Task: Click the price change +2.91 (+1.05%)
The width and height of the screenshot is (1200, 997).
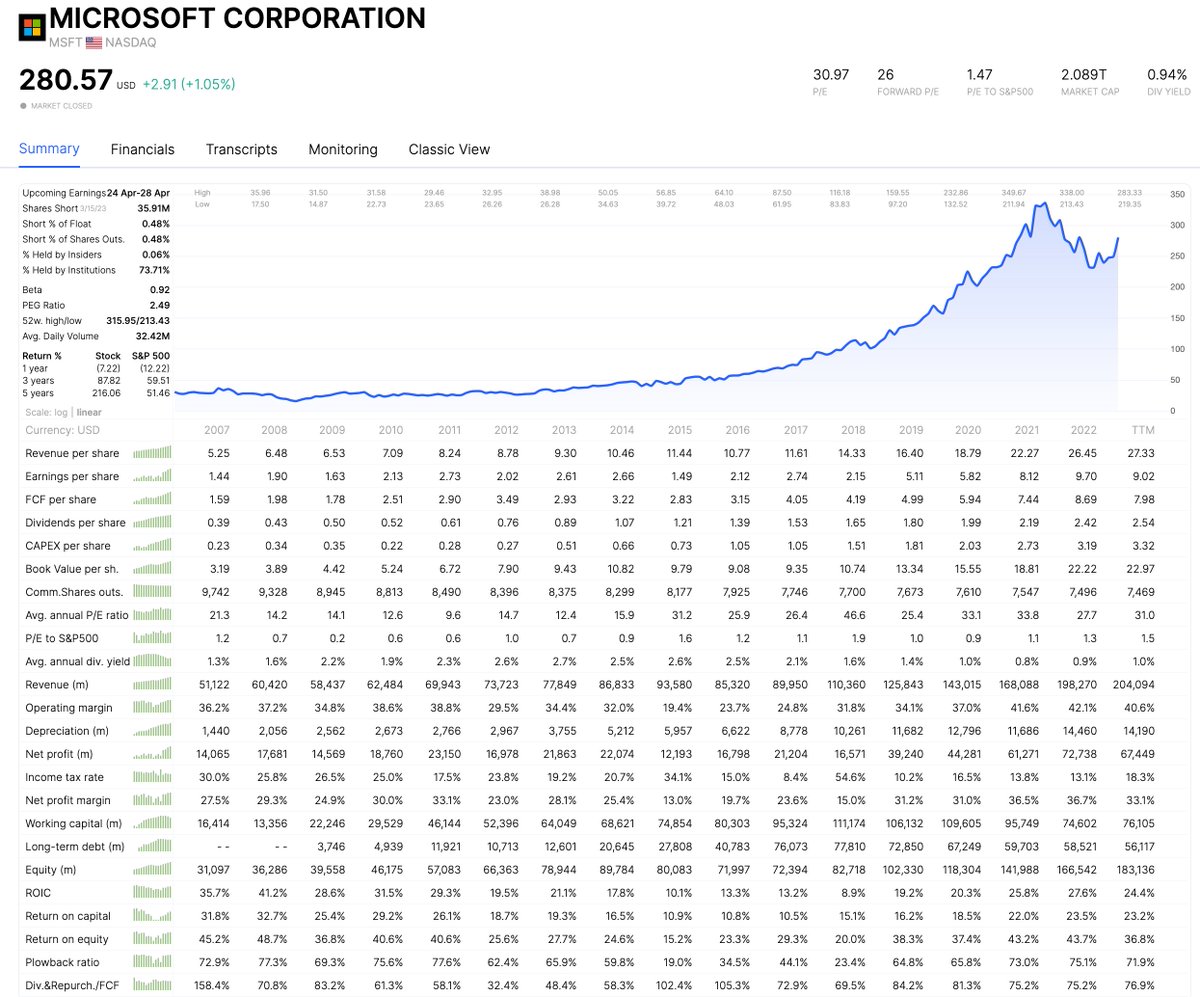Action: (189, 85)
